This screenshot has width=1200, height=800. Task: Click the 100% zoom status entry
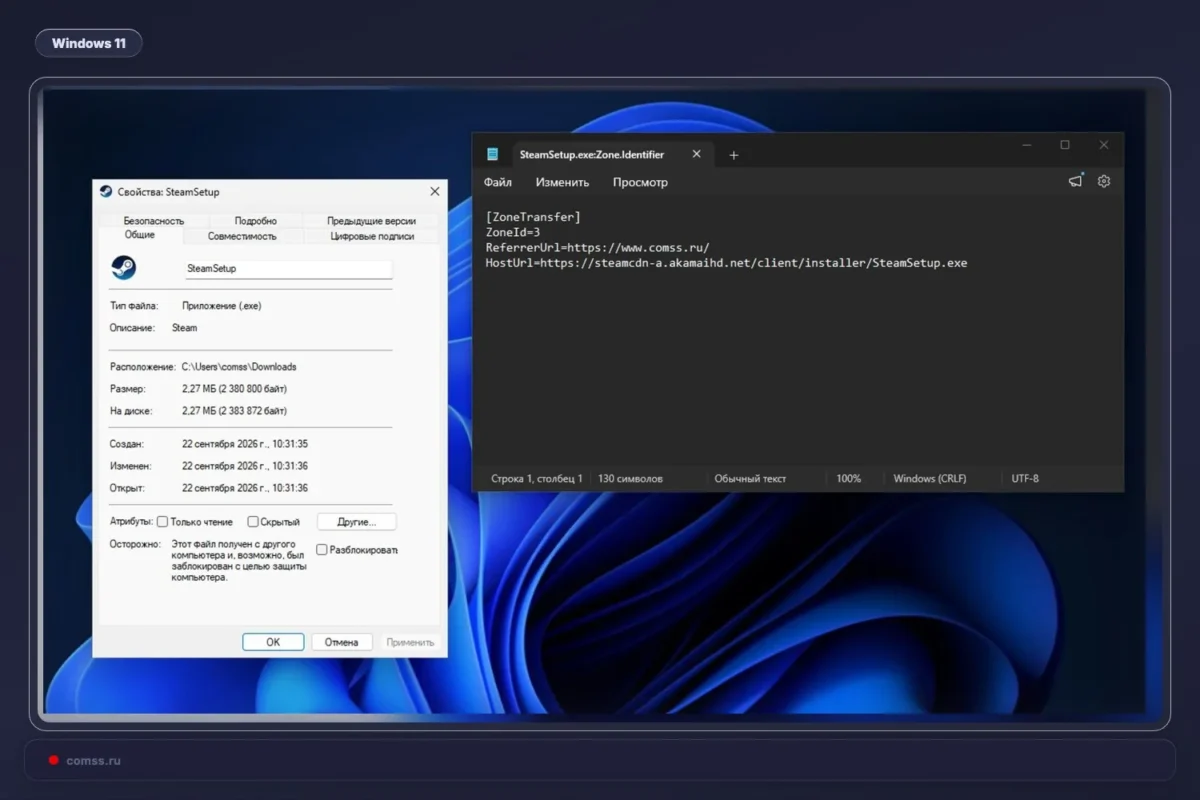point(849,479)
